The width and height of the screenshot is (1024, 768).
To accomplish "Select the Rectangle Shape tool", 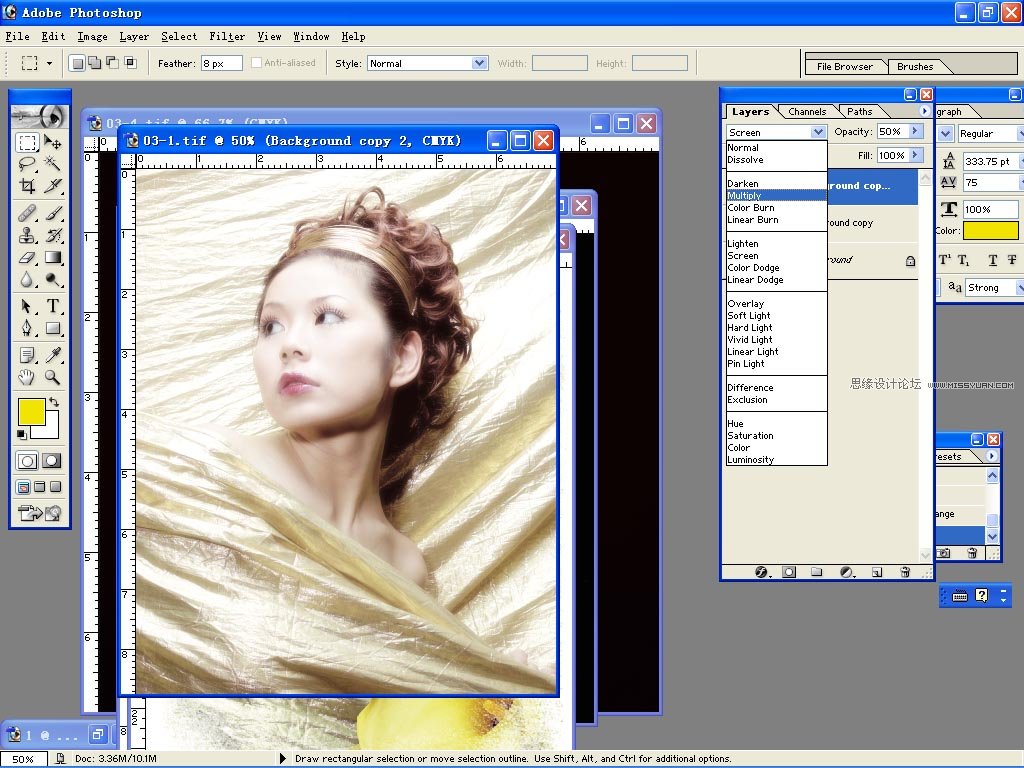I will [x=53, y=328].
